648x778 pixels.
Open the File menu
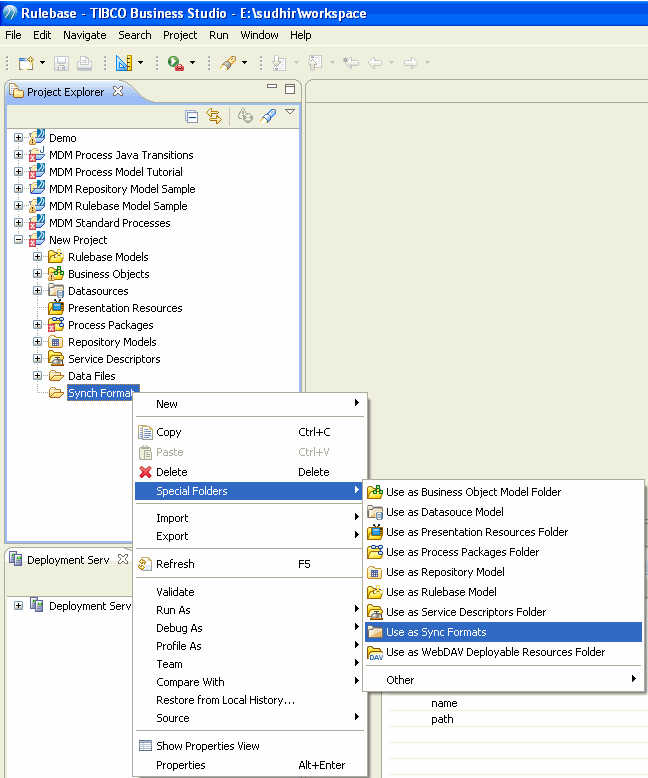[x=13, y=35]
